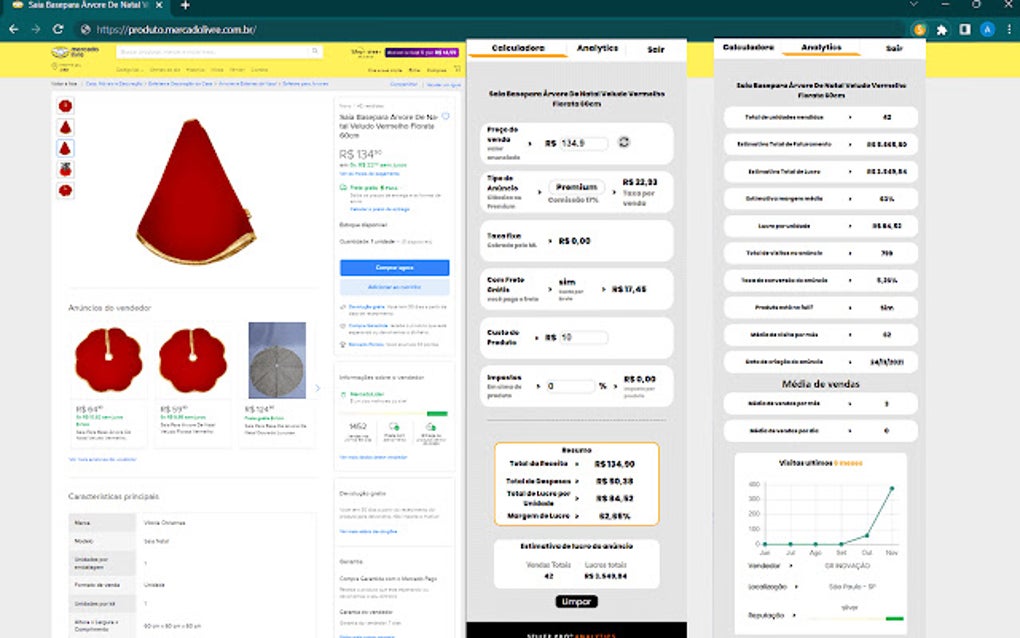
Task: Click the seller reputation bar on product page
Action: pyautogui.click(x=394, y=414)
